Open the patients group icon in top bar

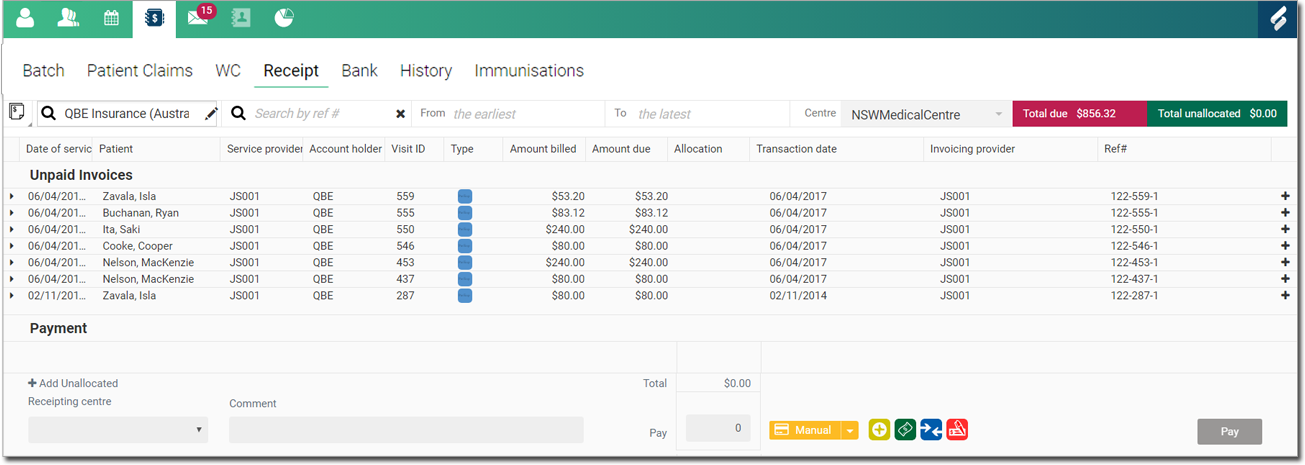click(x=68, y=17)
